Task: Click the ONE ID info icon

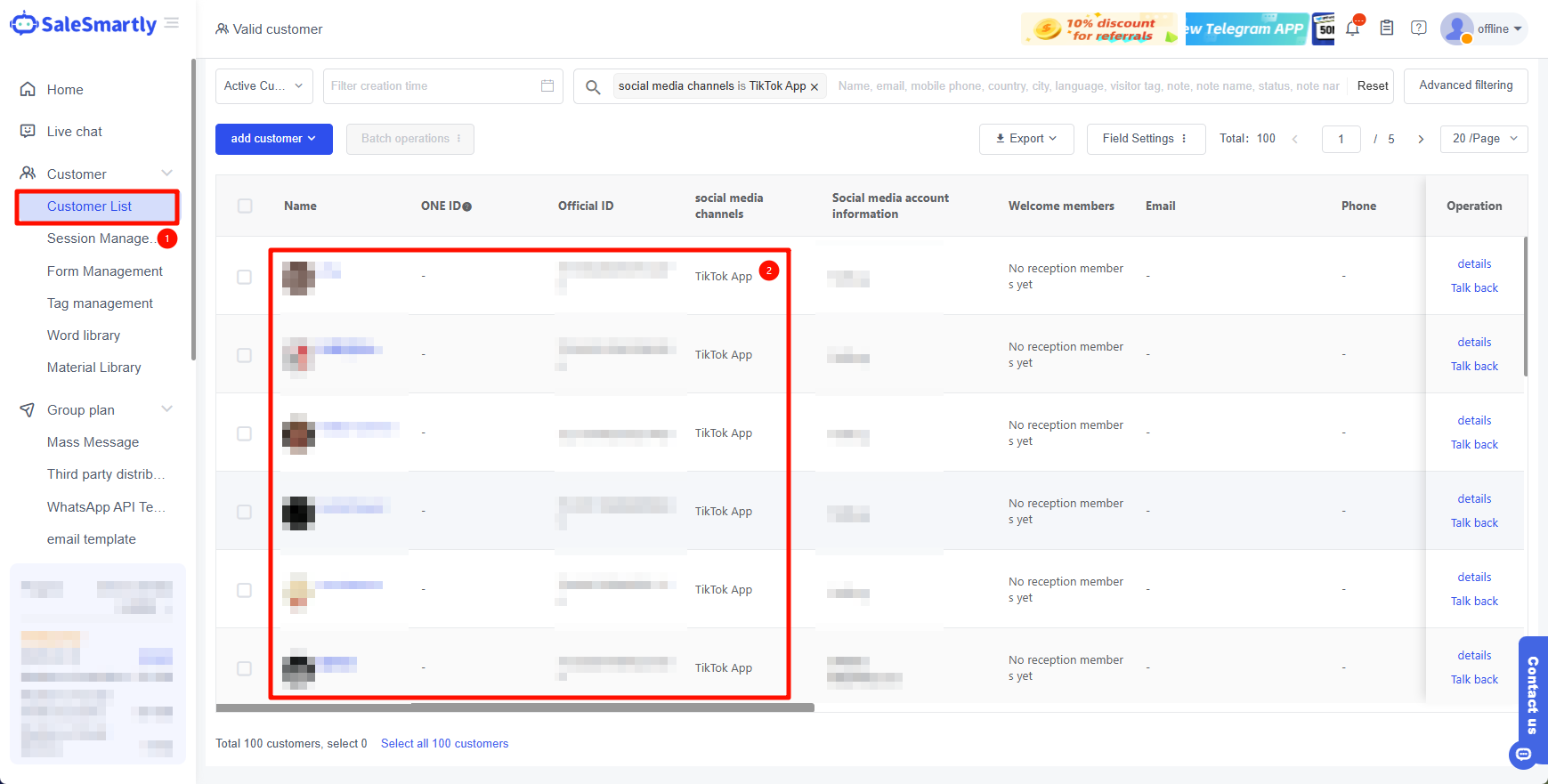Action: pos(467,206)
